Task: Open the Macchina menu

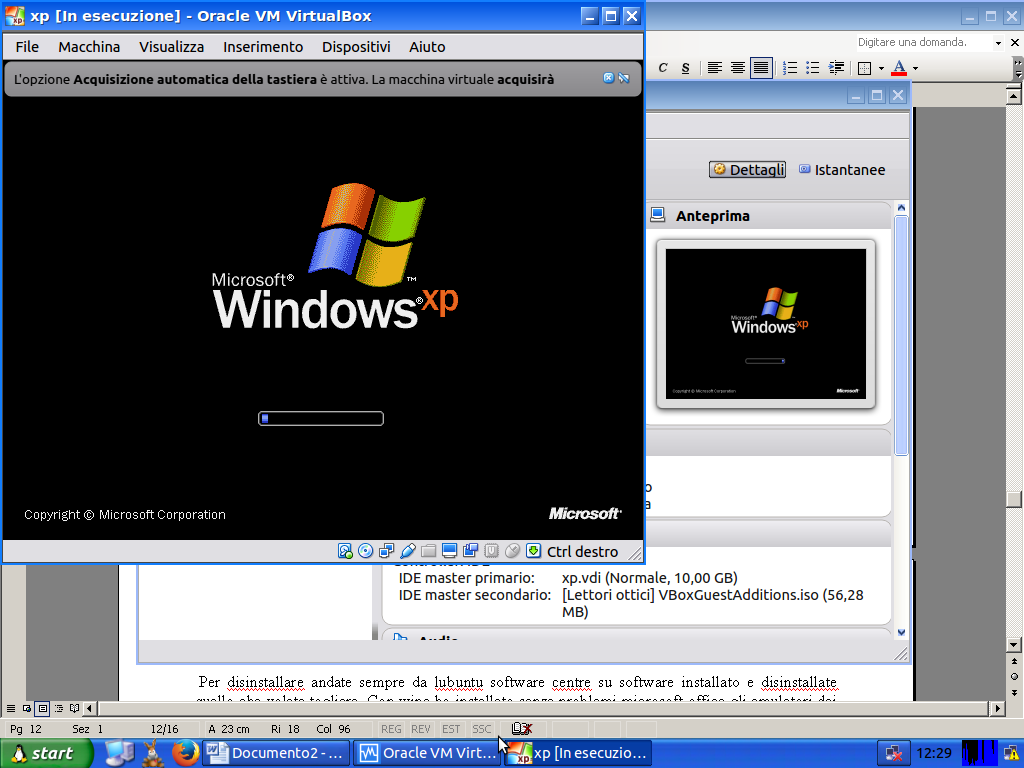Action: click(x=89, y=47)
